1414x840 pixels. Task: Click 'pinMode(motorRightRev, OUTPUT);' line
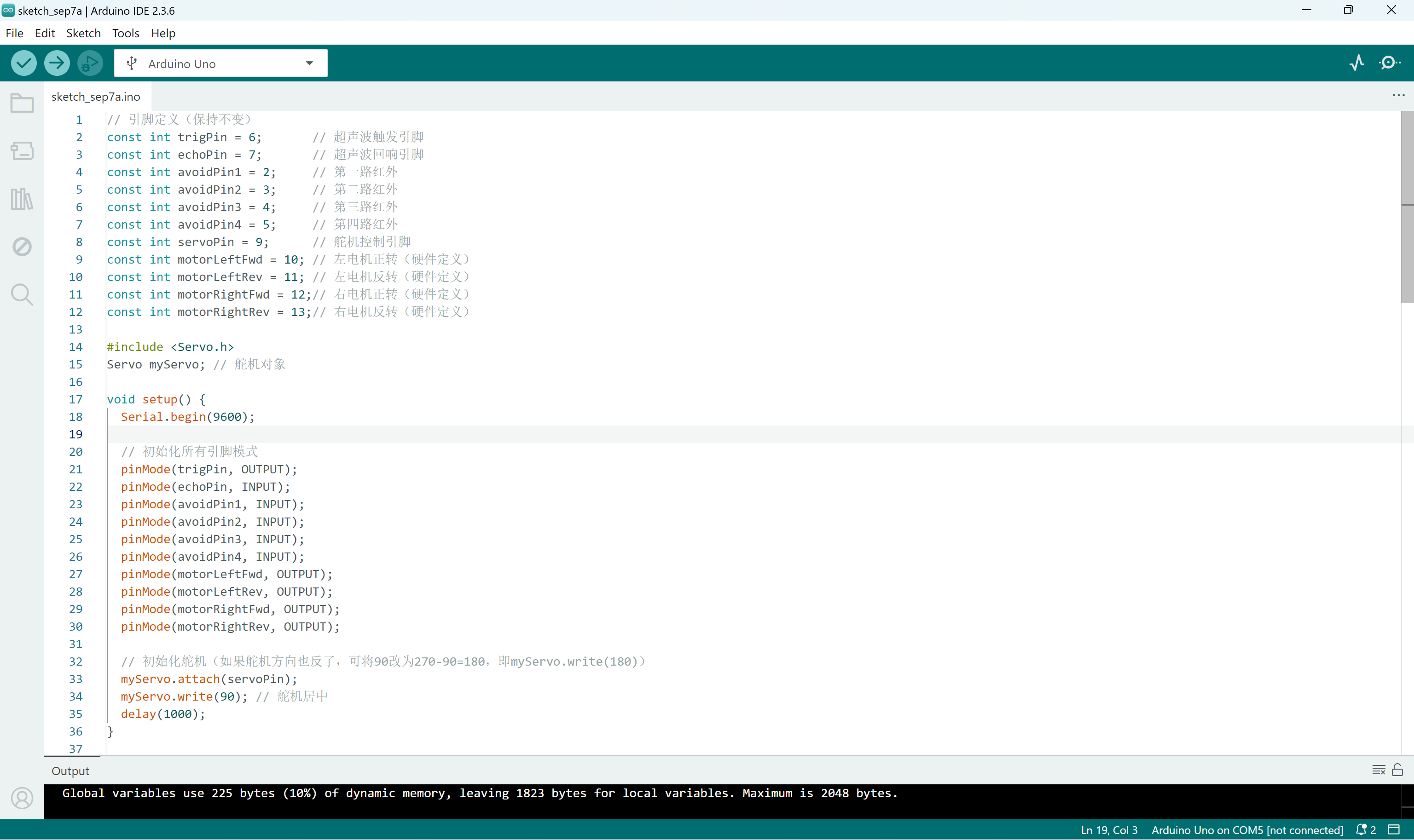231,627
